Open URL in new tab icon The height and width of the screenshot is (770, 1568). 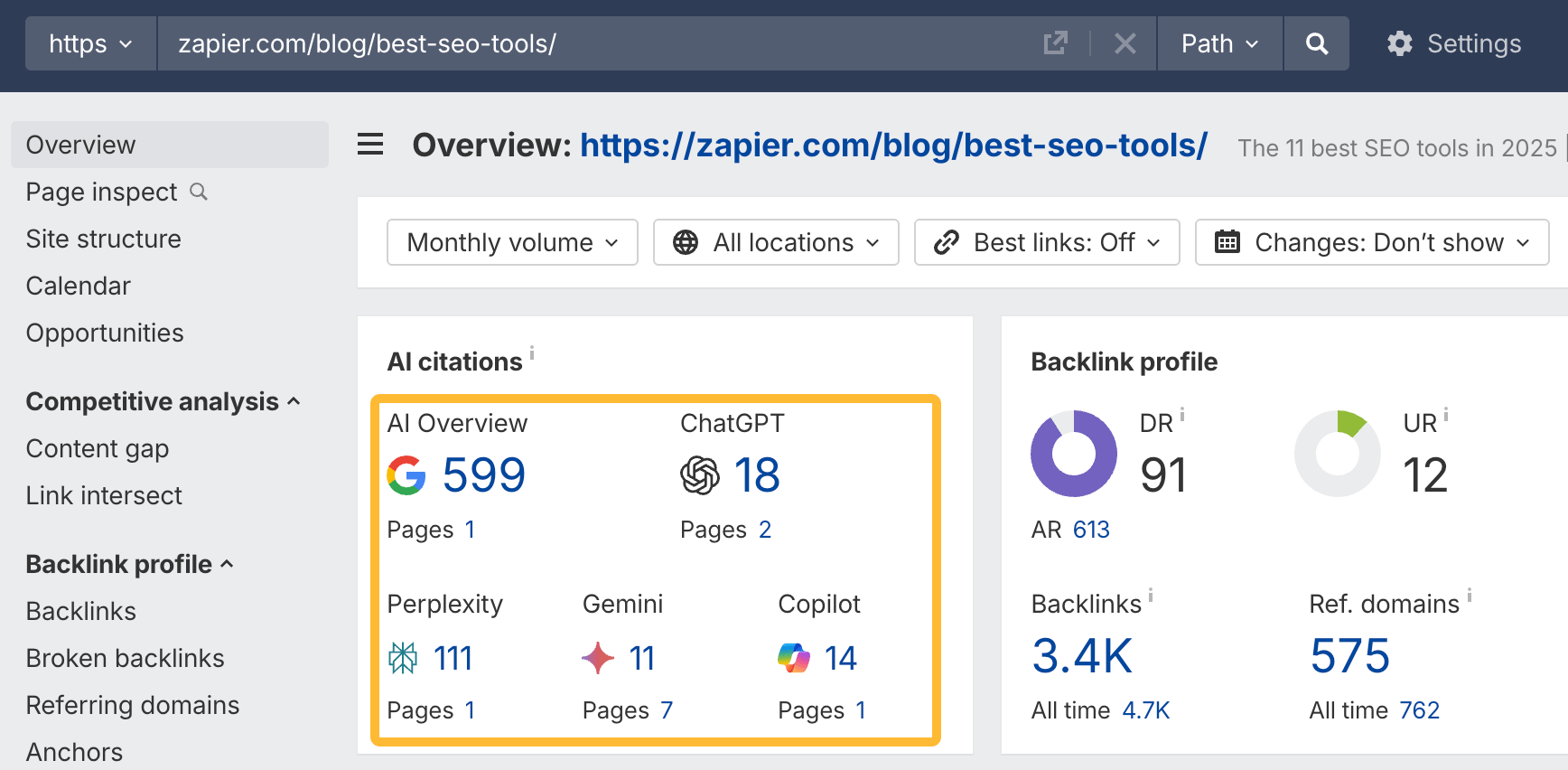1055,43
